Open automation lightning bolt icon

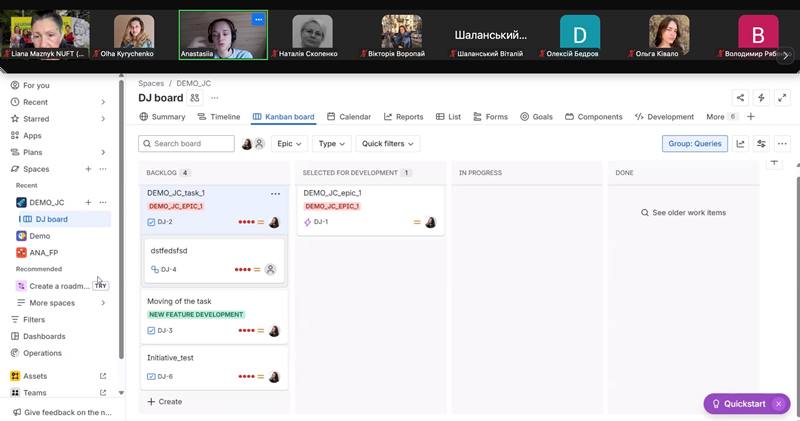pos(761,97)
